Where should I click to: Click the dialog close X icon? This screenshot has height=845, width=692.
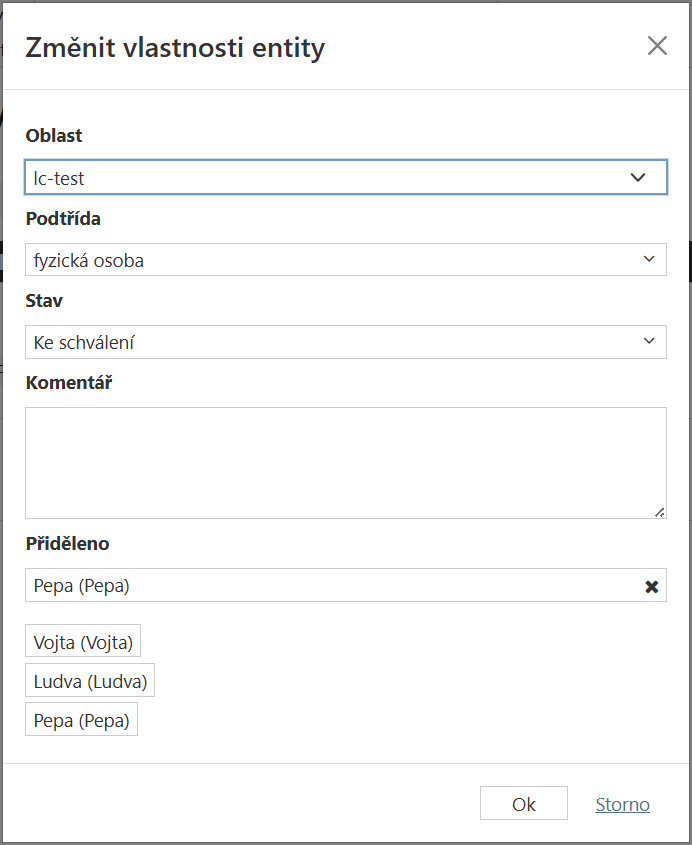(657, 45)
